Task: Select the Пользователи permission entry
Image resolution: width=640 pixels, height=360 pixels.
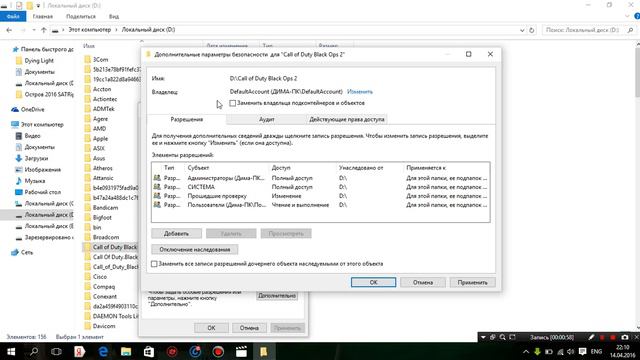Action: coord(320,205)
